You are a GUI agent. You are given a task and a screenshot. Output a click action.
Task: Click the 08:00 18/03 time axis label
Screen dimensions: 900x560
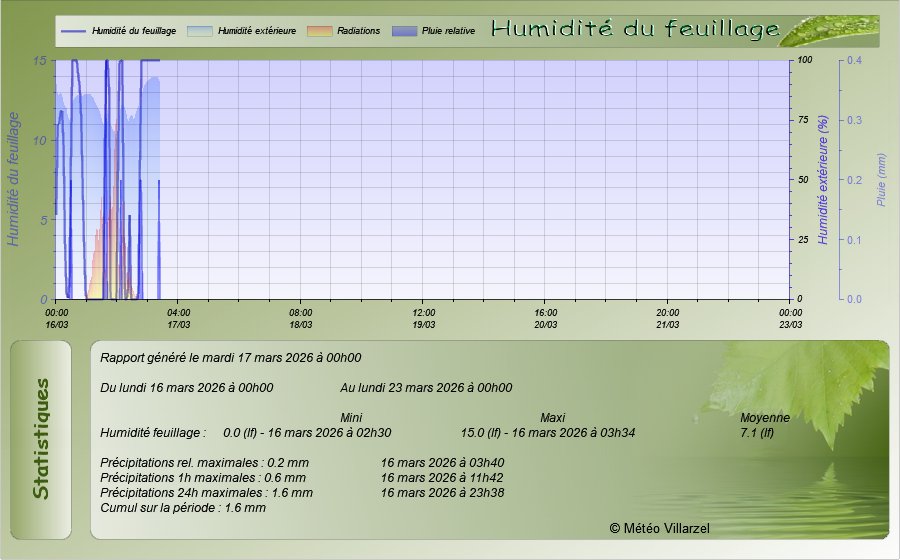[300, 318]
